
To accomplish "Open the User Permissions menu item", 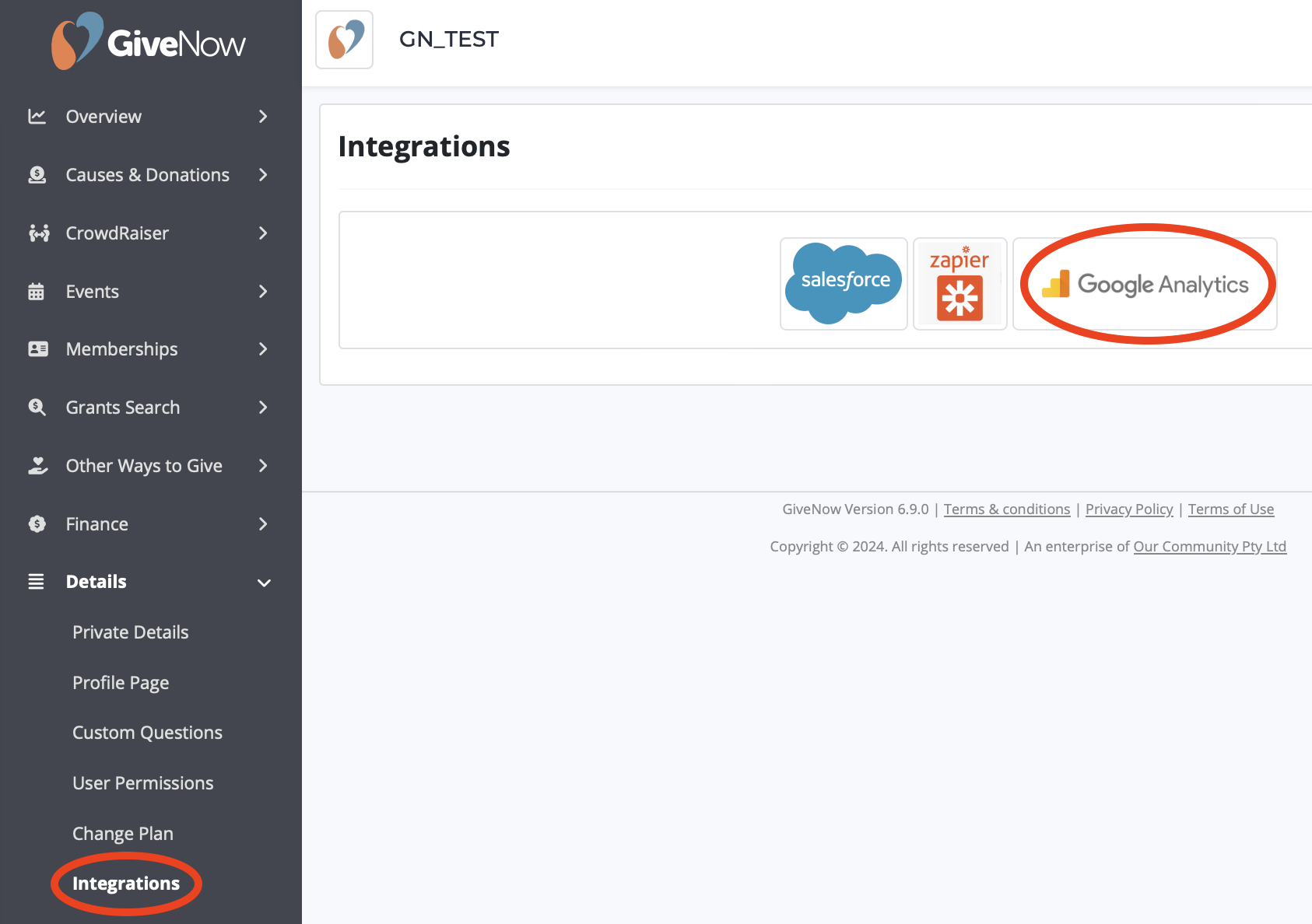I will click(x=142, y=782).
